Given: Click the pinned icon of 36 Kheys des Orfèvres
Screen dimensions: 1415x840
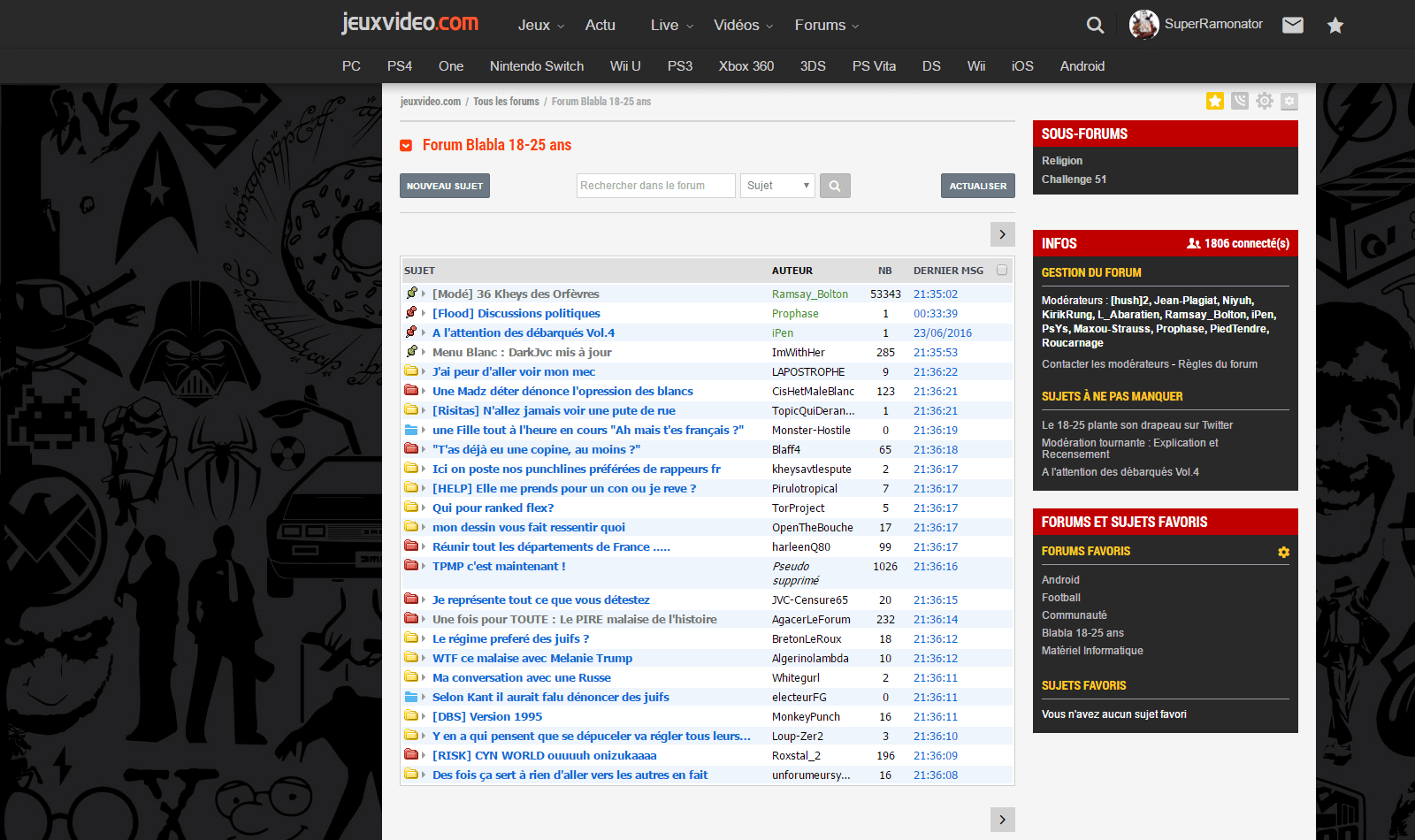Looking at the screenshot, I should (x=411, y=293).
